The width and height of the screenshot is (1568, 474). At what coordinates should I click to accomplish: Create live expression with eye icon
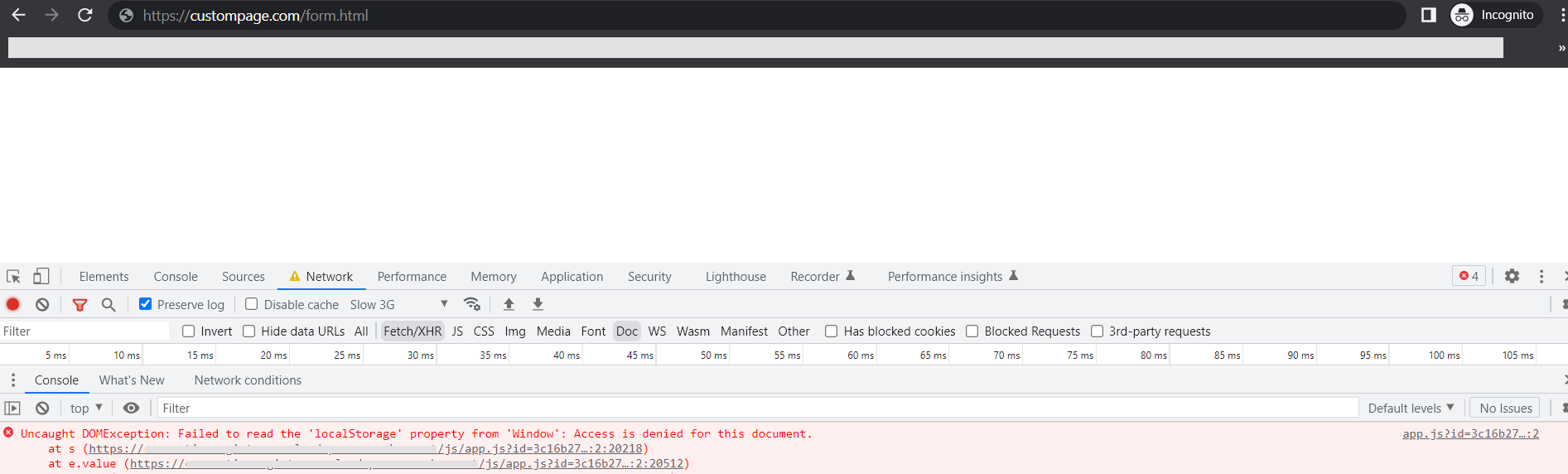point(131,408)
